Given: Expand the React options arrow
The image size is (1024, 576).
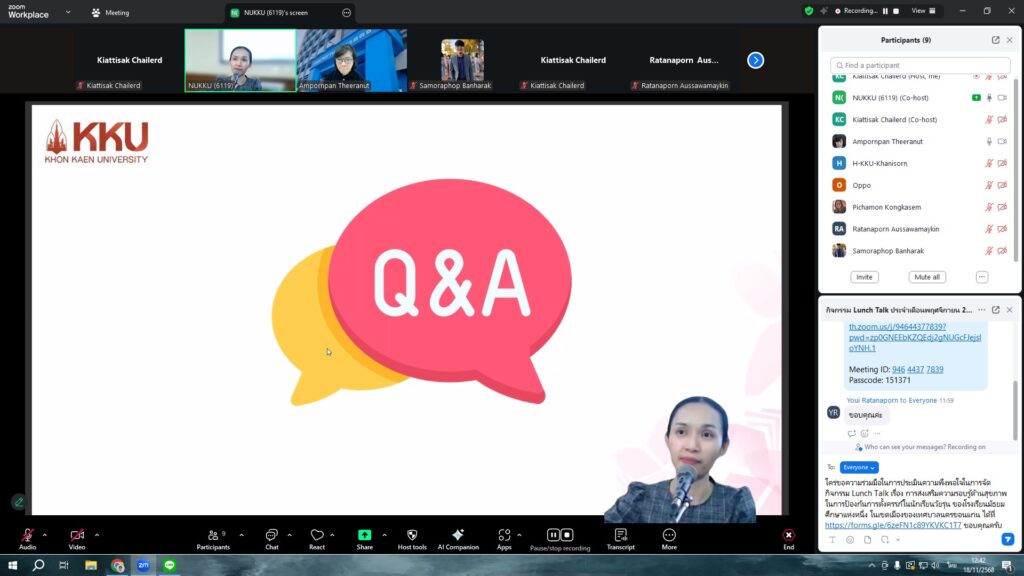Looking at the screenshot, I should click(332, 535).
